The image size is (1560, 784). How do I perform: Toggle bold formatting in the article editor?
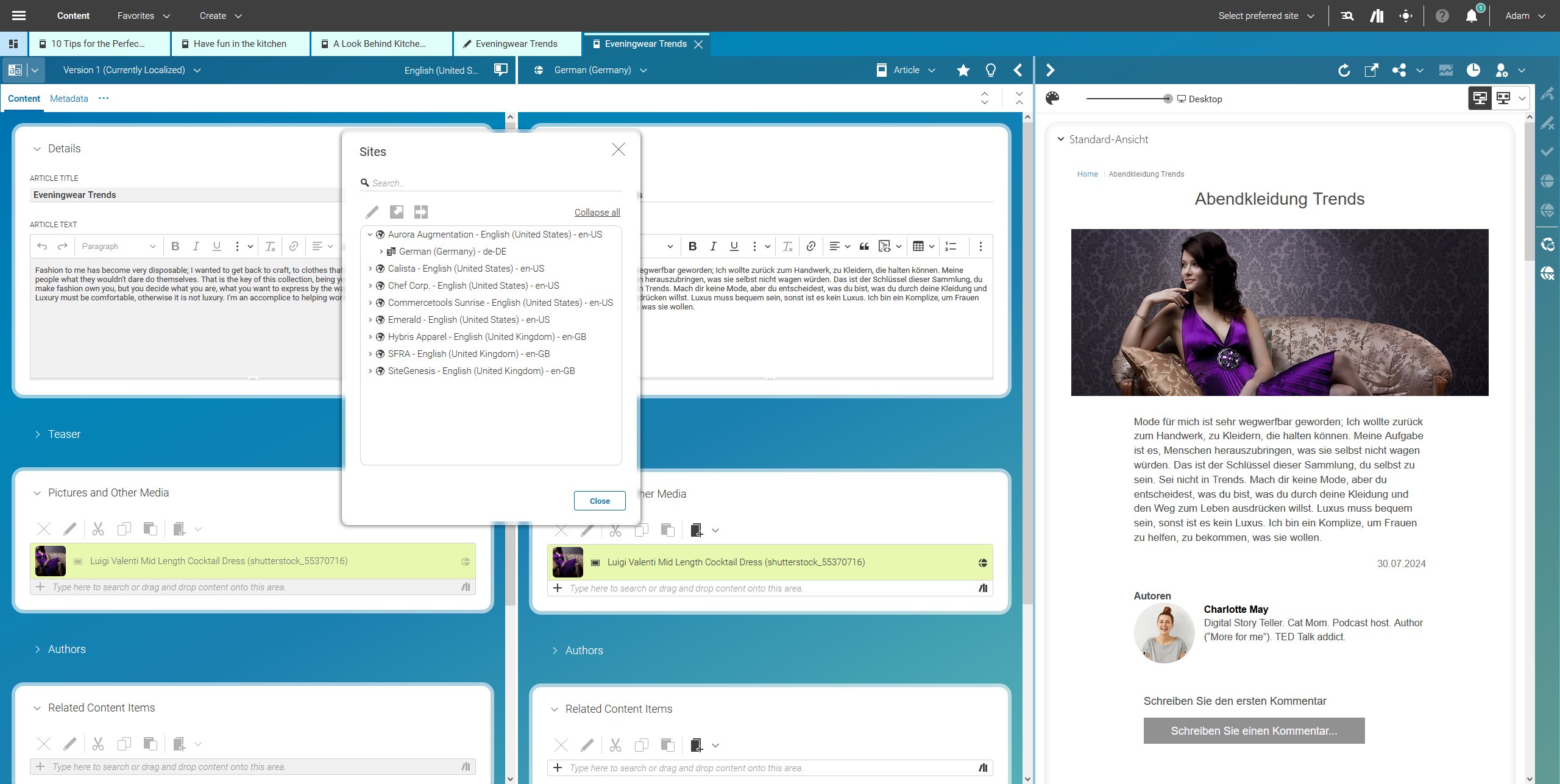[175, 246]
